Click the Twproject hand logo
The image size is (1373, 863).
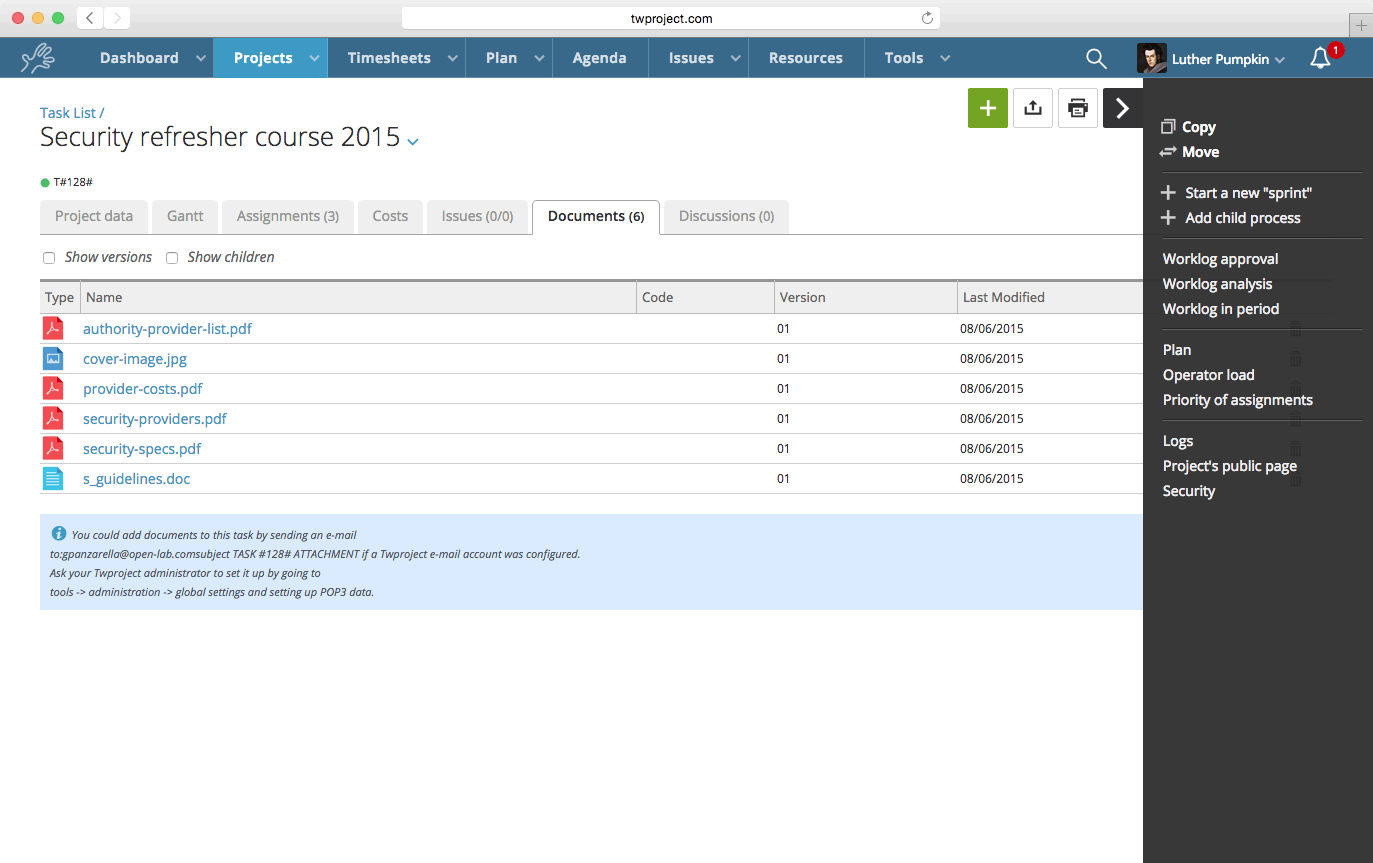[x=38, y=58]
